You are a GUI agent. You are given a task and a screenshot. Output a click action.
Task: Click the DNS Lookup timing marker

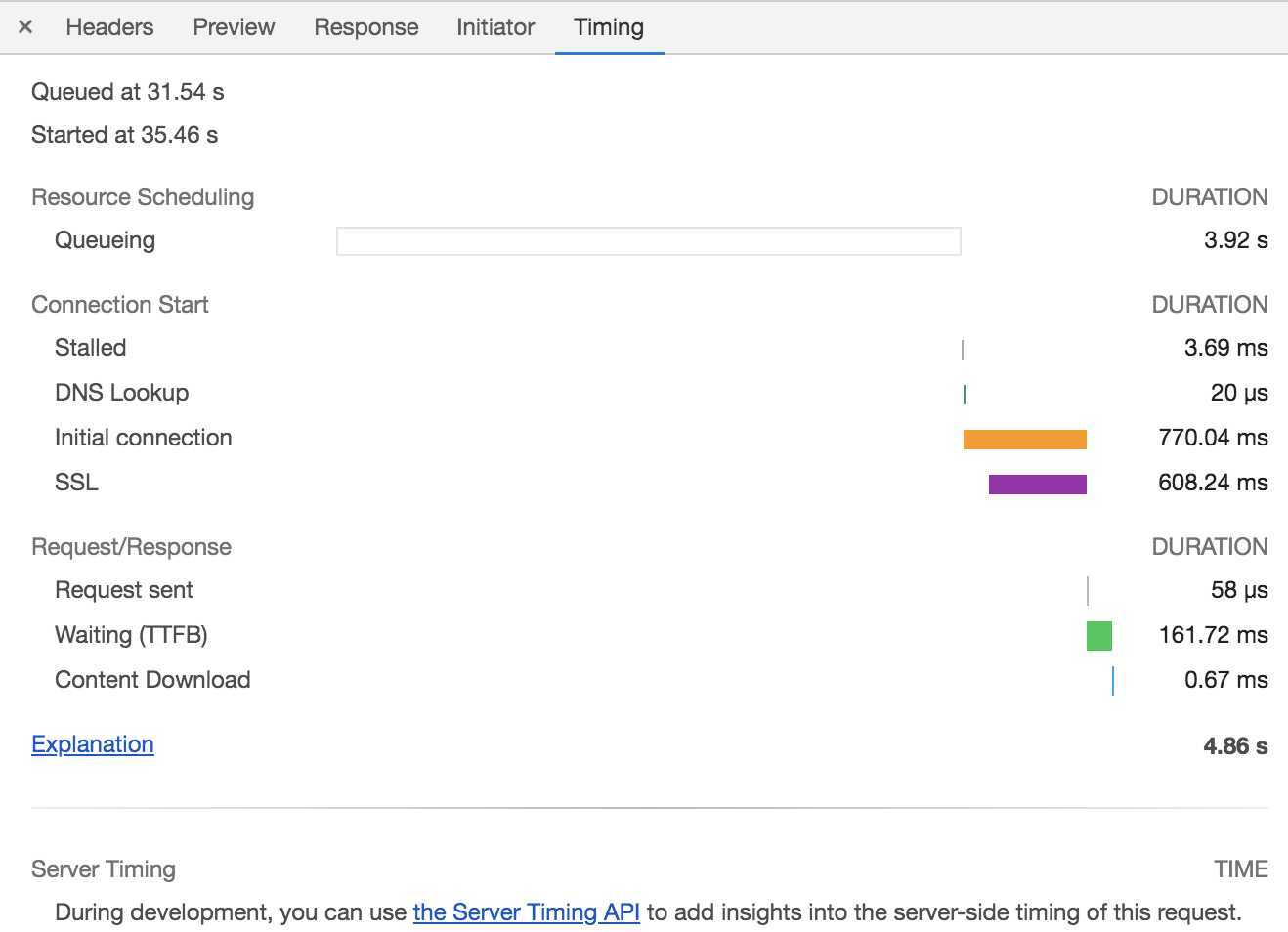tap(965, 395)
